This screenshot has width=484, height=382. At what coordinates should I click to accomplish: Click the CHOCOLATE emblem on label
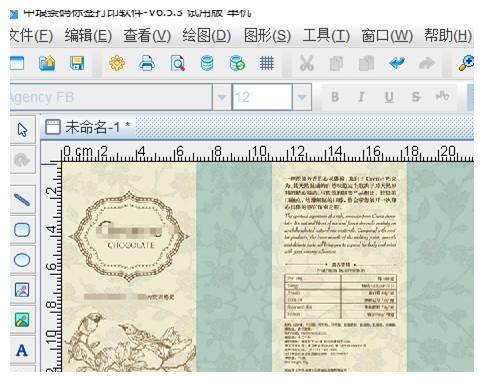129,236
